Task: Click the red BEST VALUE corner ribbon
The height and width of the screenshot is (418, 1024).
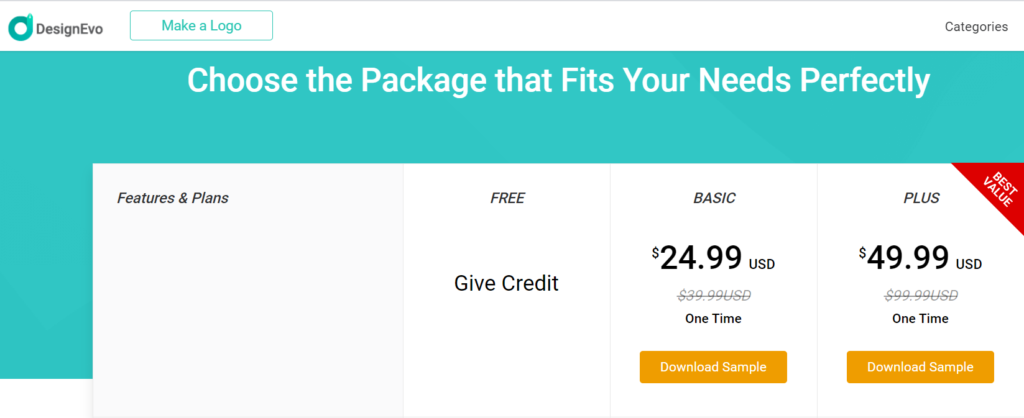Action: (997, 190)
